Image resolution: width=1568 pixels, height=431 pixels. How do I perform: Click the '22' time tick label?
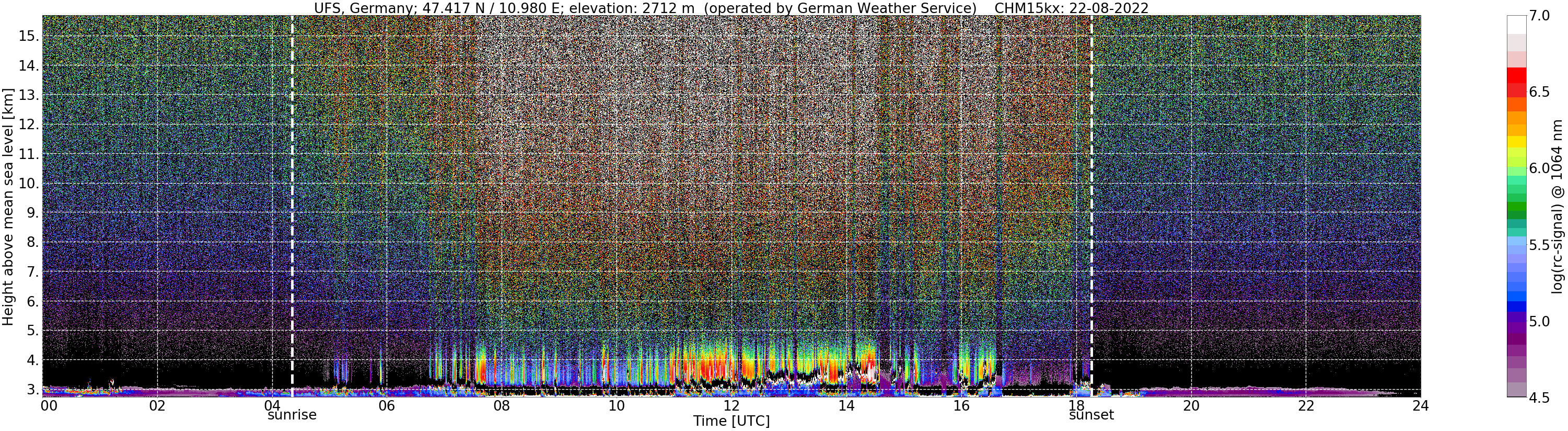coord(1305,405)
